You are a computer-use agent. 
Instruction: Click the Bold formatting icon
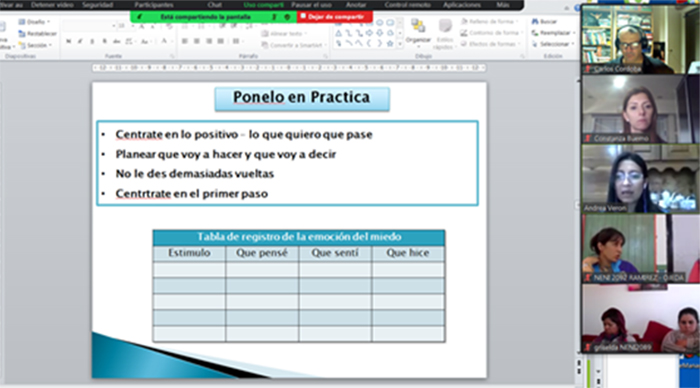[x=68, y=42]
